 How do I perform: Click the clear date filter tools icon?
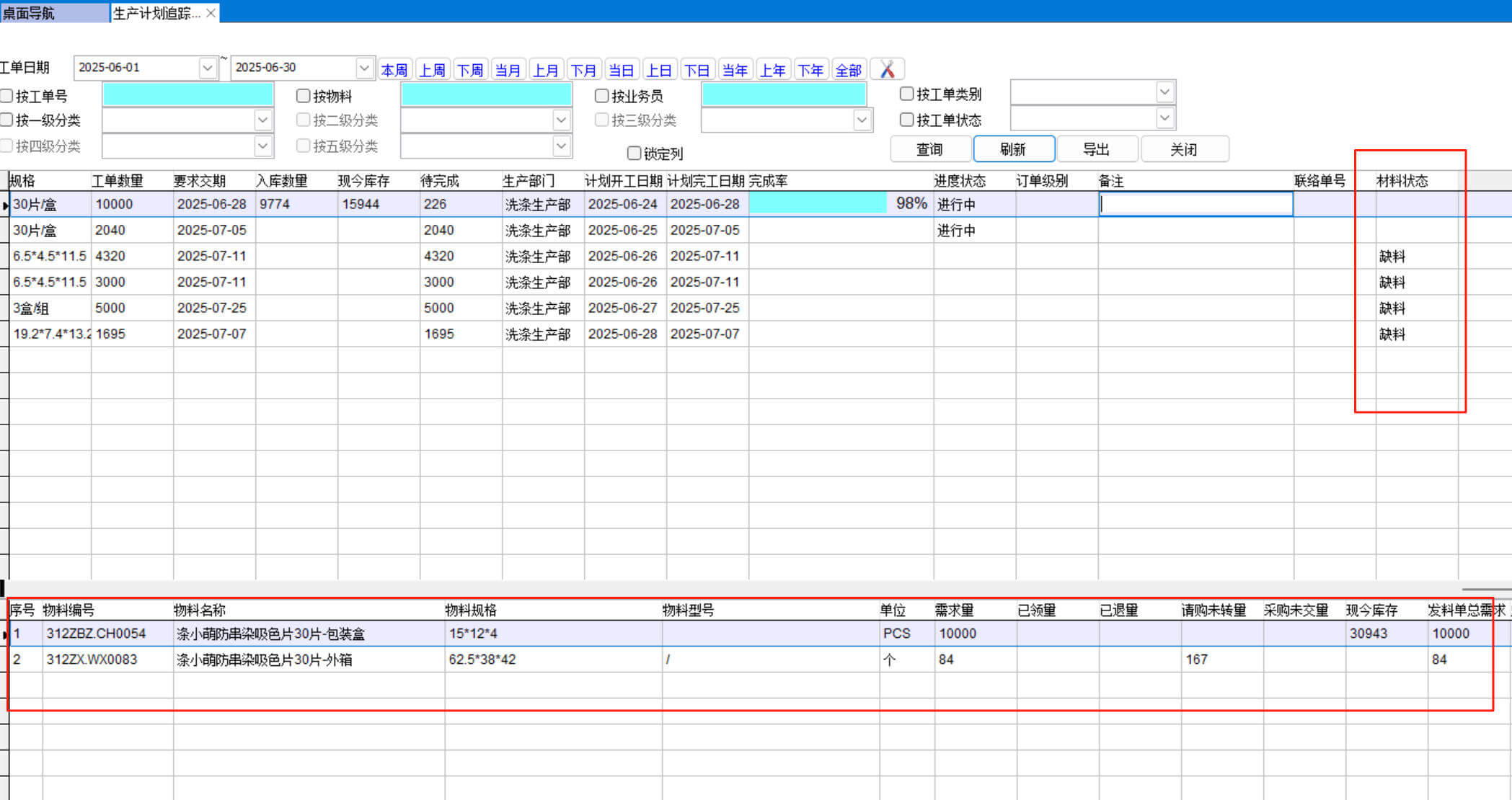pos(887,69)
